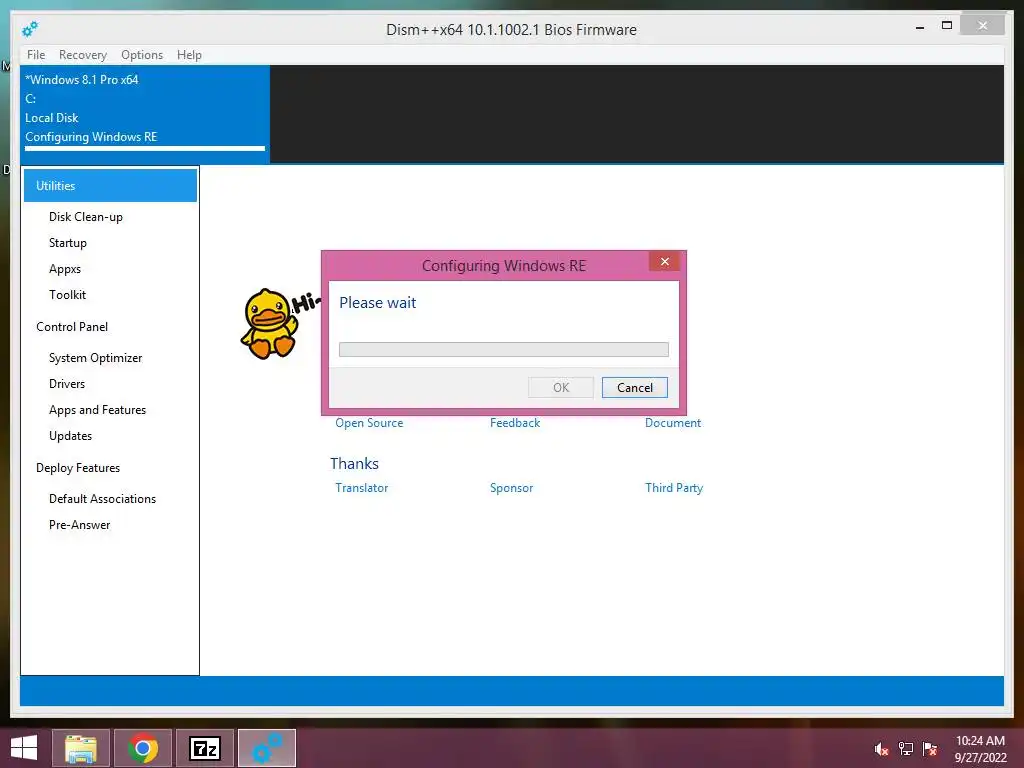Click the taskbar clock showing 10:24 AM

point(980,748)
